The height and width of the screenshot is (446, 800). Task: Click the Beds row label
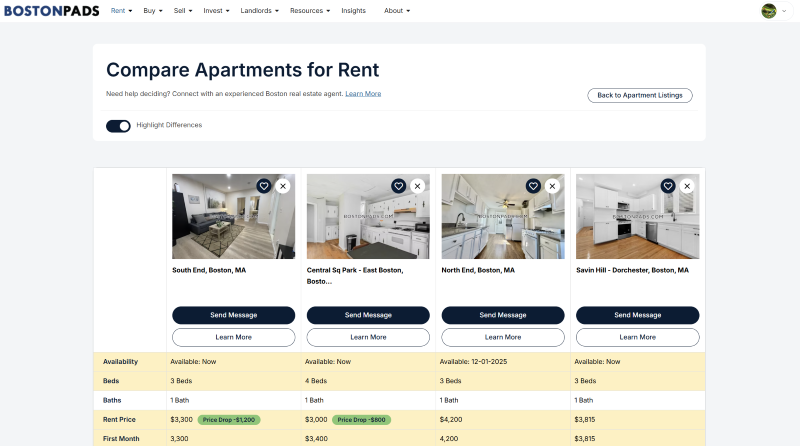[111, 381]
